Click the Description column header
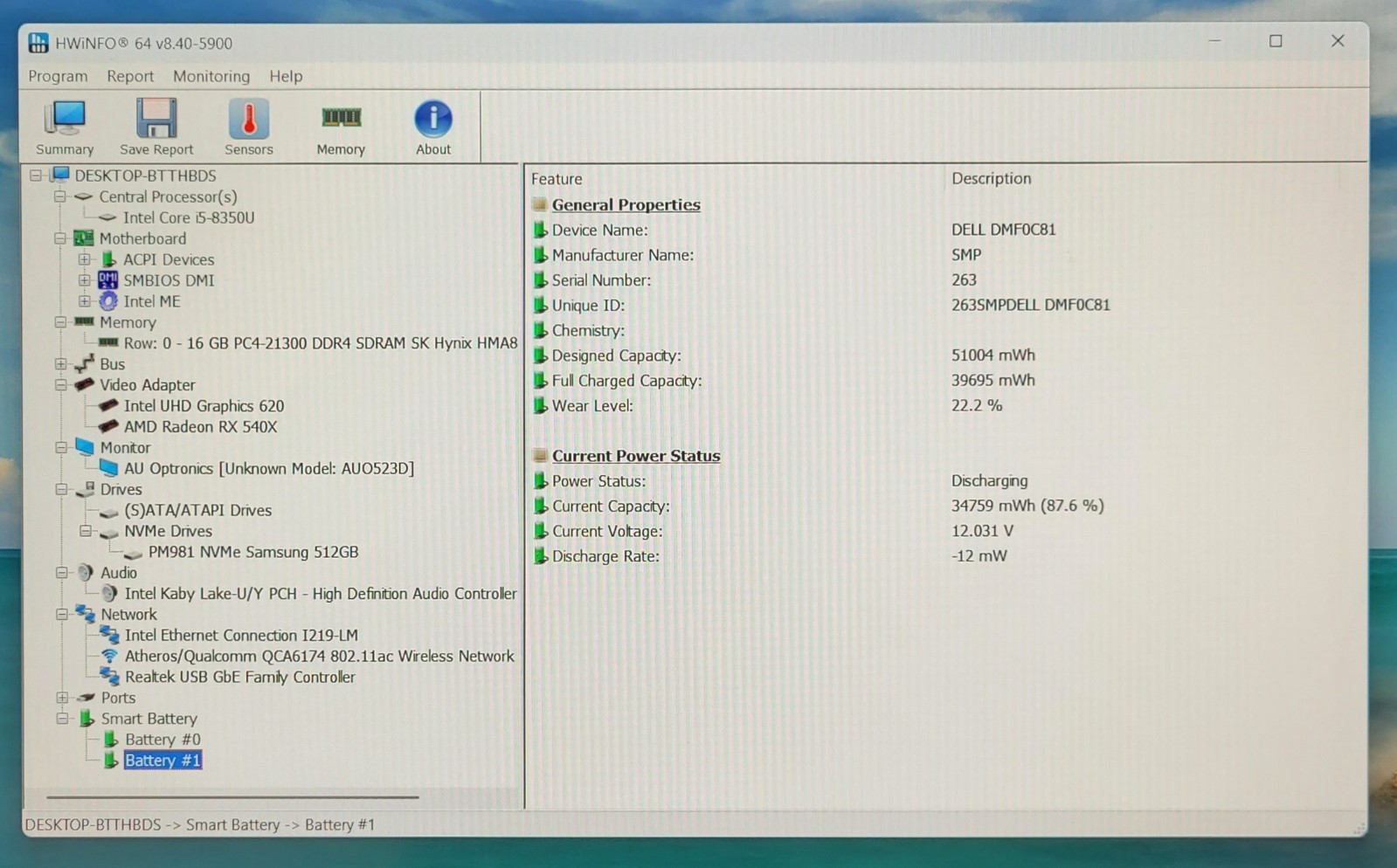Screen dimensions: 1397x868 (991, 178)
